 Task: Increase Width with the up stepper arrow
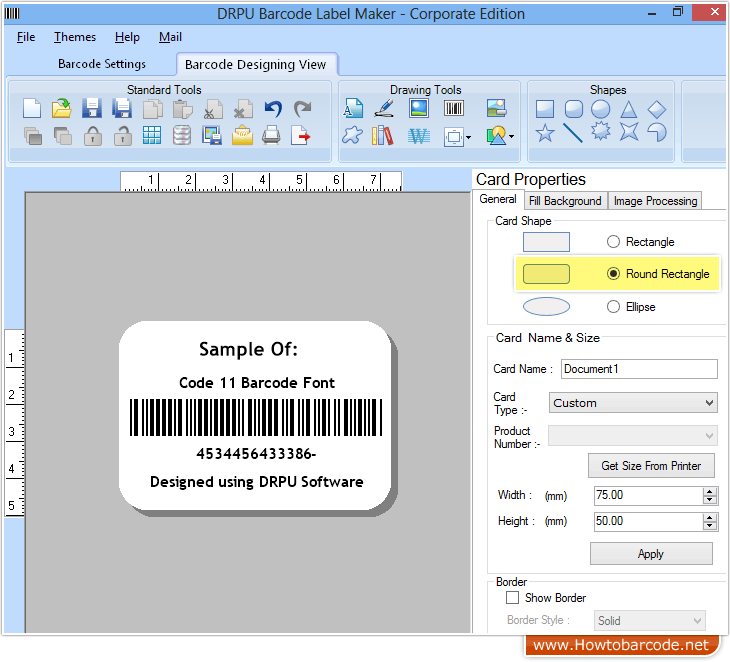[x=710, y=492]
